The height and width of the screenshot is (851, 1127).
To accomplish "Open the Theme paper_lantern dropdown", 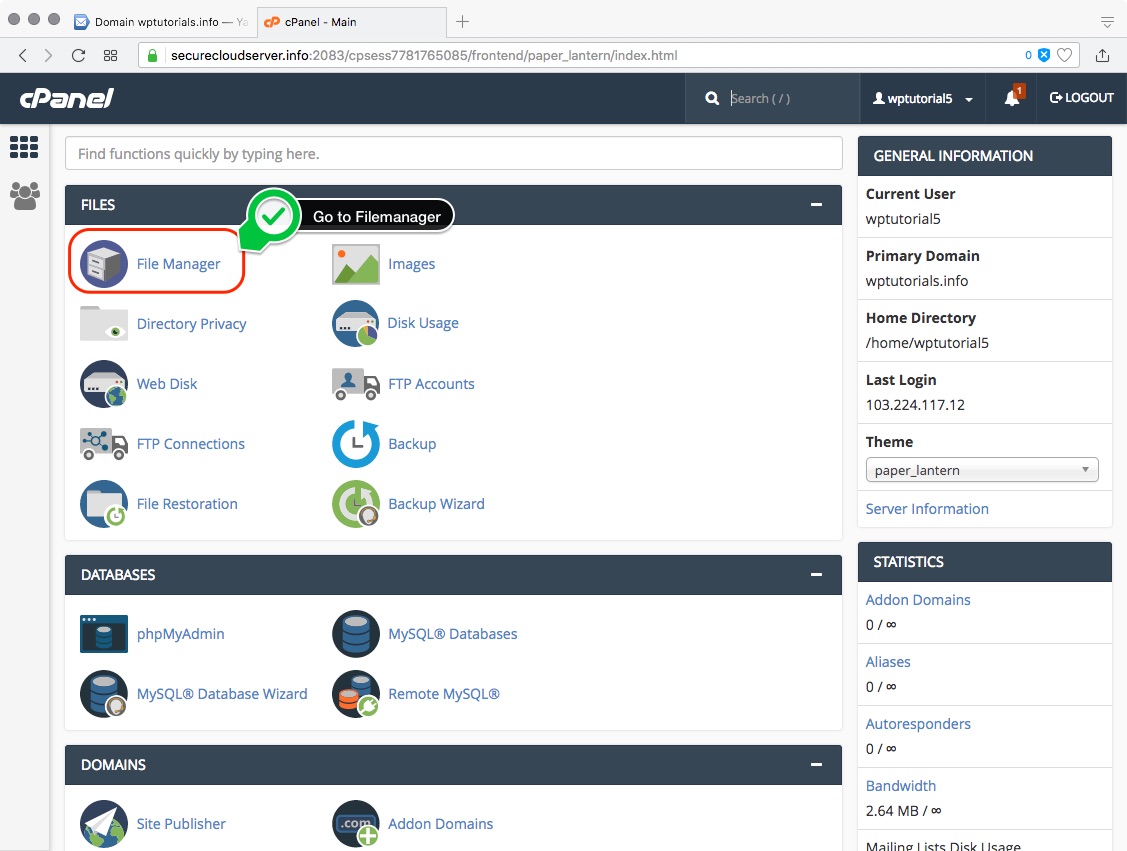I will 982,470.
